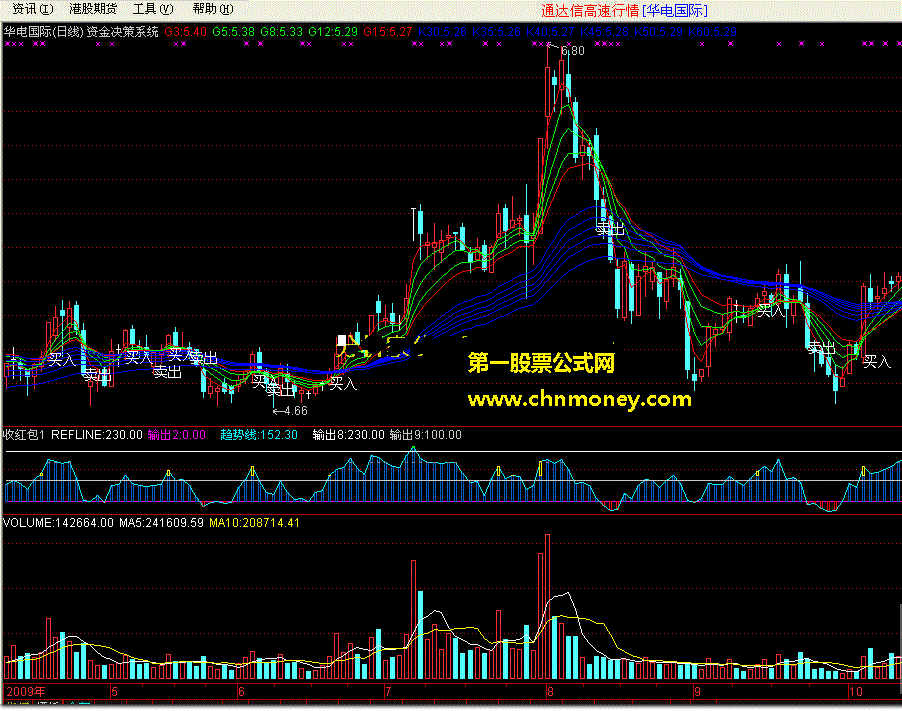Click the K60:5.29 indicator value
This screenshot has width=902, height=711.
point(712,32)
